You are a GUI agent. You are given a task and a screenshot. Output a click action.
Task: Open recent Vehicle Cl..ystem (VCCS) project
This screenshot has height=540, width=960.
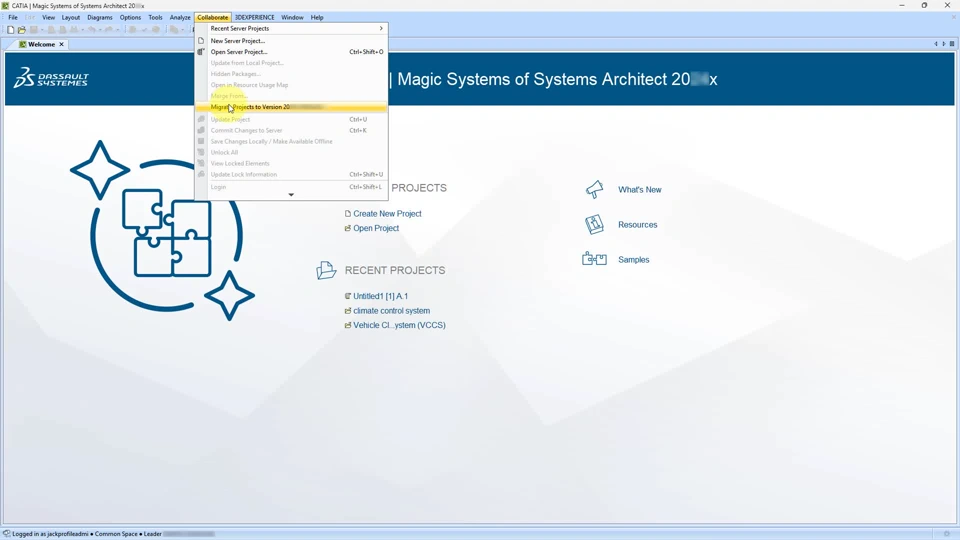[399, 325]
